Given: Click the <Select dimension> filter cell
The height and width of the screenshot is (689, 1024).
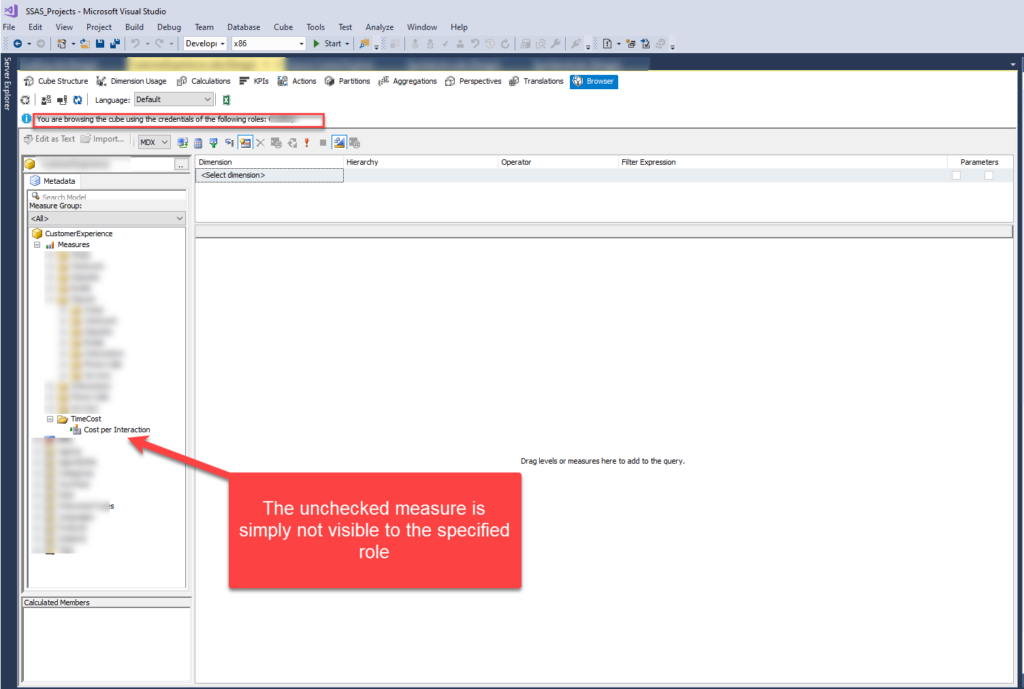Looking at the screenshot, I should [x=269, y=175].
